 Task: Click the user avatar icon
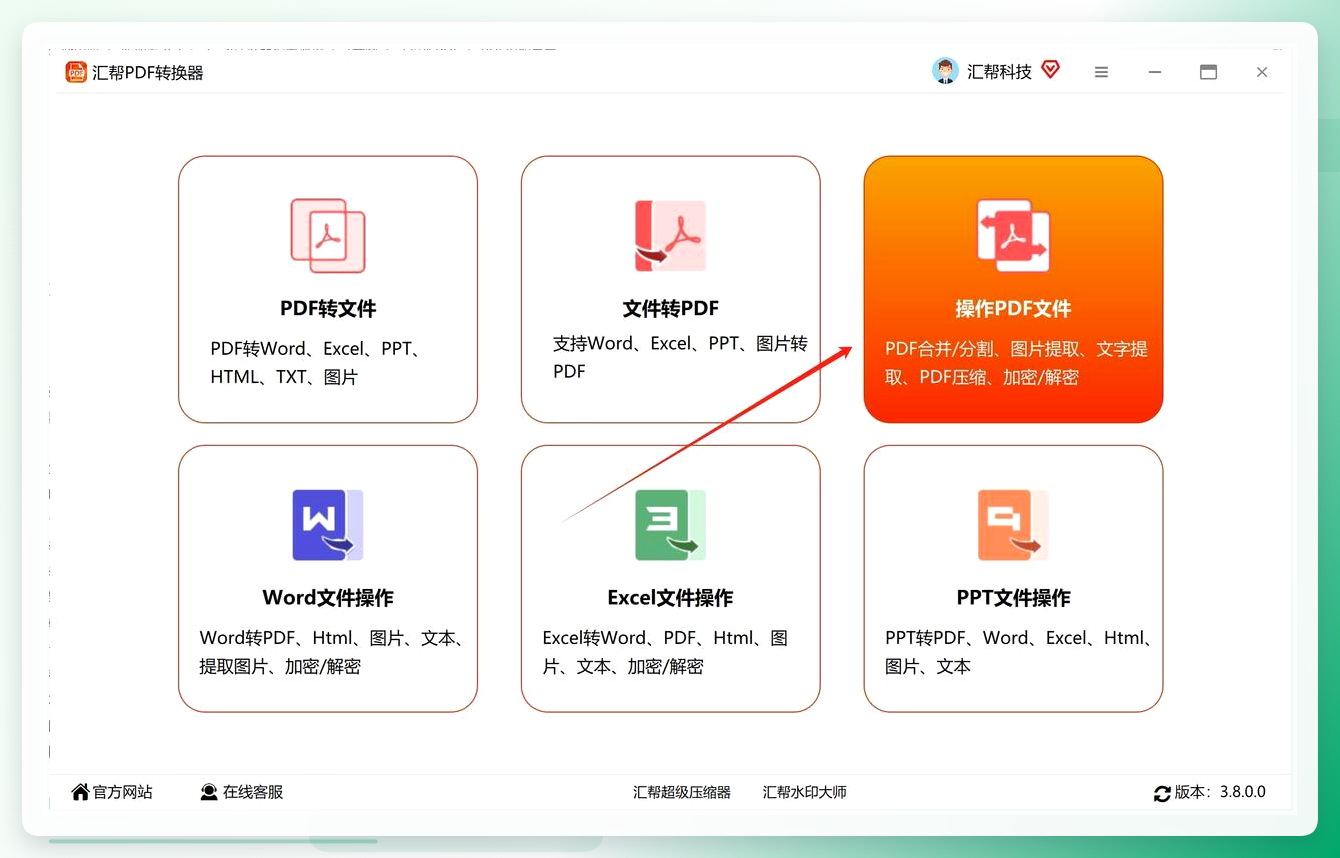[x=945, y=71]
